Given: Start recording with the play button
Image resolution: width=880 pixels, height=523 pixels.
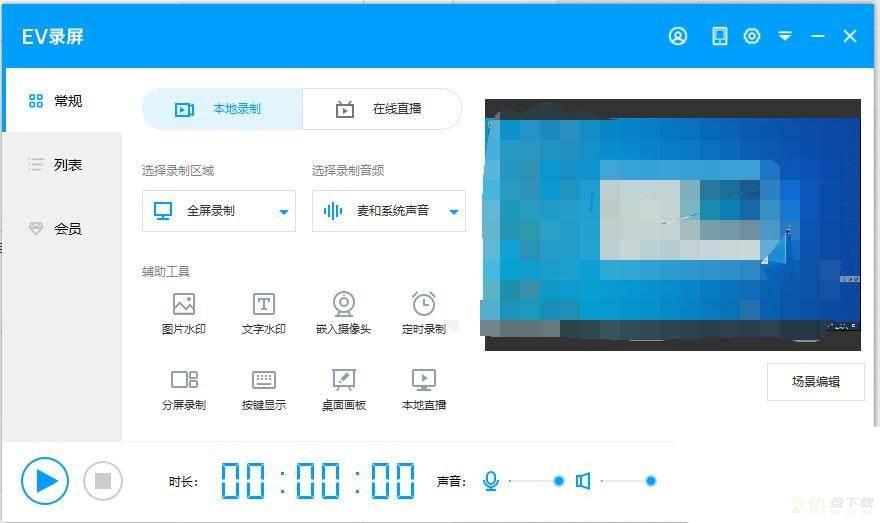Looking at the screenshot, I should [45, 481].
